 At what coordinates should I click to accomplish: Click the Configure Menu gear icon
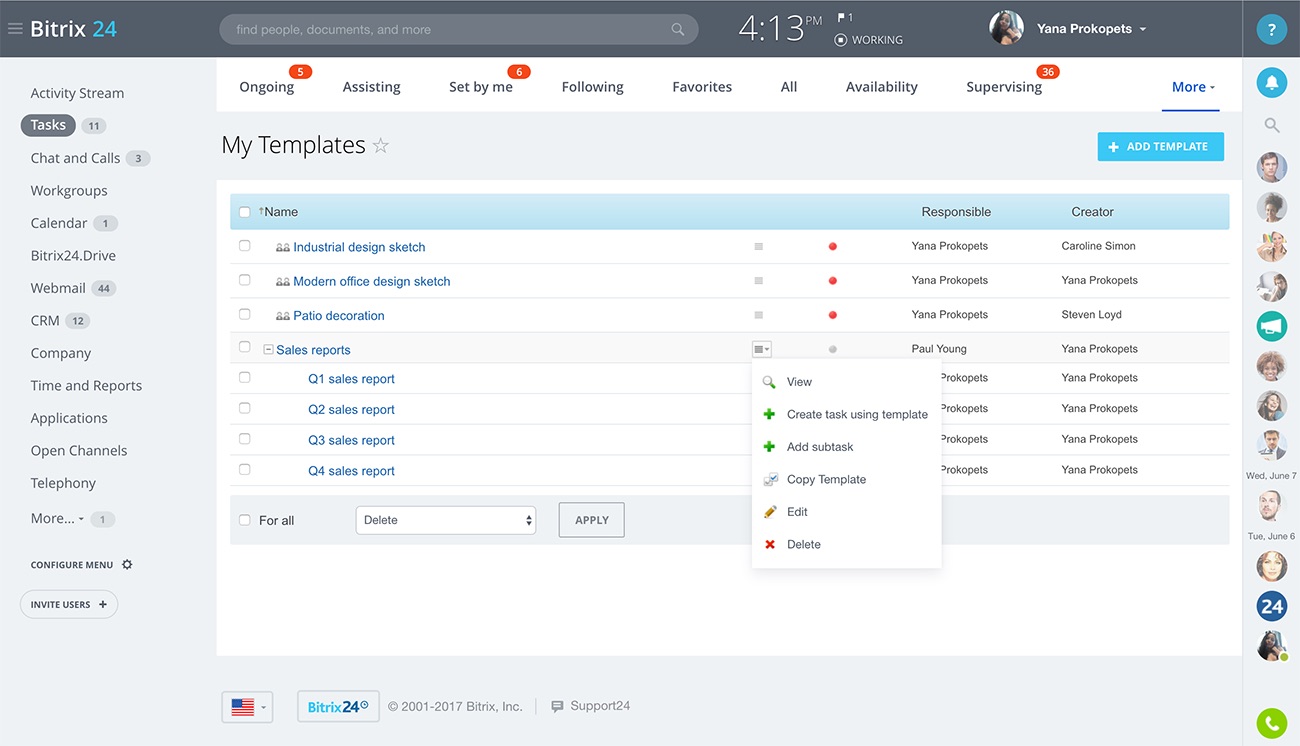click(127, 565)
